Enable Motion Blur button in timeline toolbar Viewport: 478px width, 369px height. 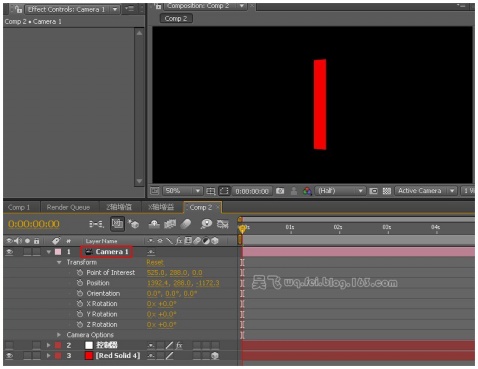186,224
